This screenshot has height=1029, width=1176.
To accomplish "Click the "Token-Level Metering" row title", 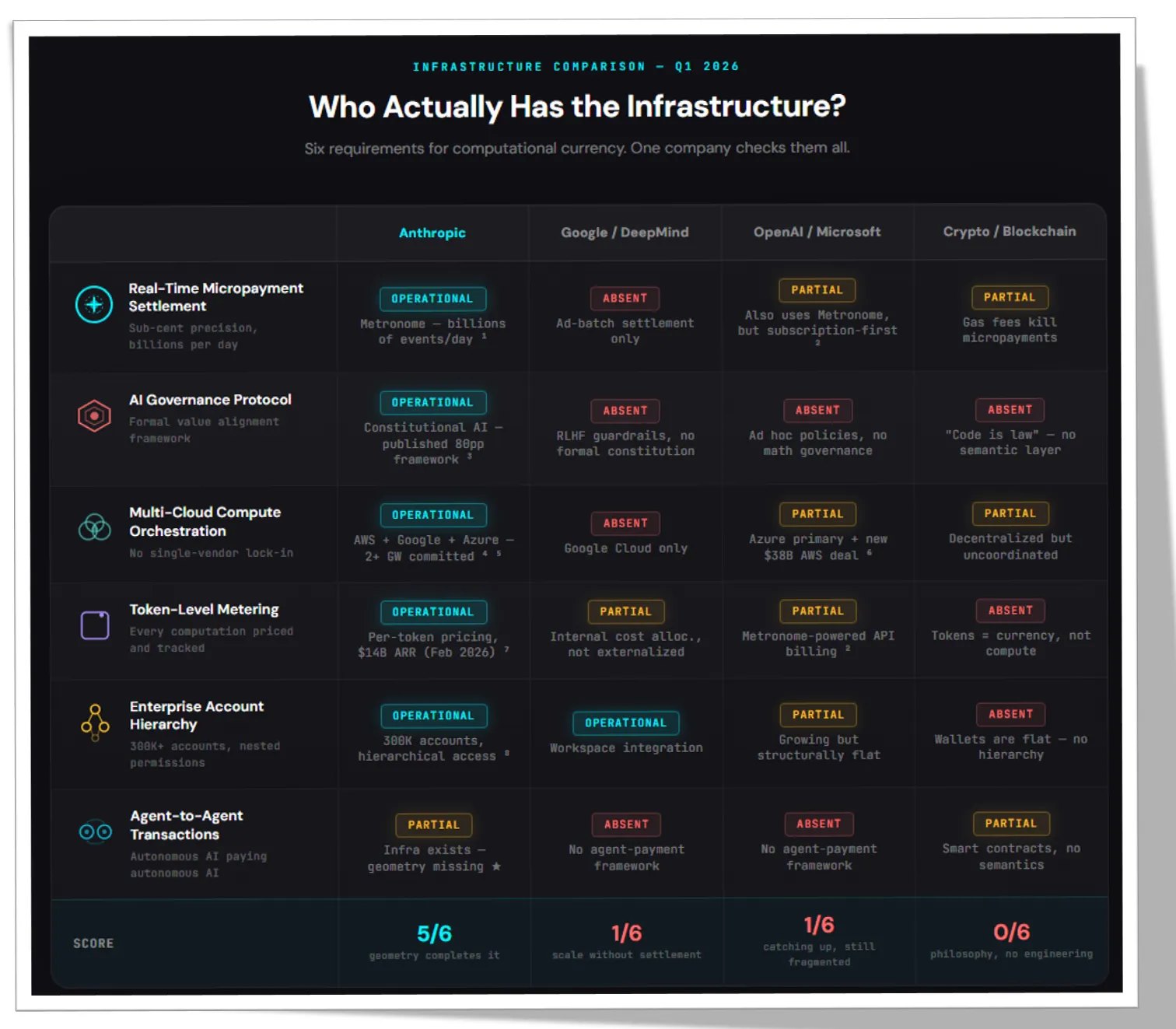I will 204,609.
